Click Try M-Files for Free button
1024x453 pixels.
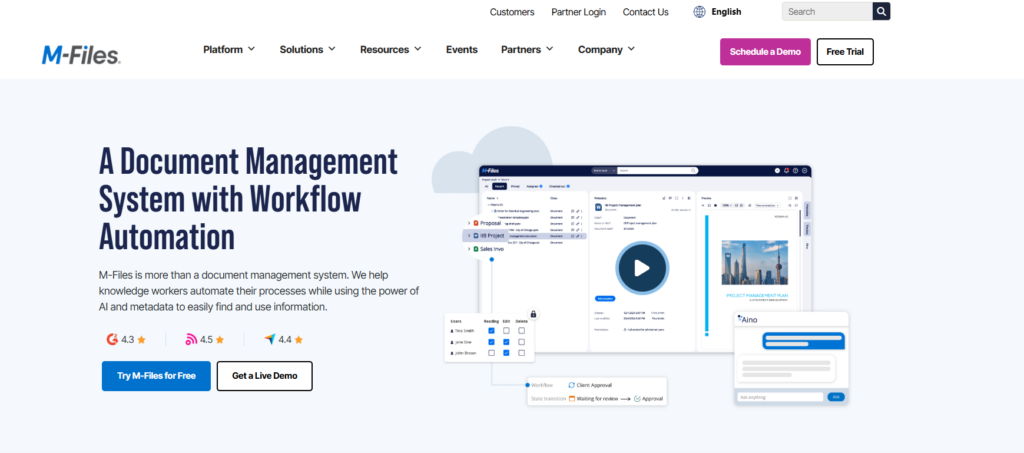click(156, 376)
